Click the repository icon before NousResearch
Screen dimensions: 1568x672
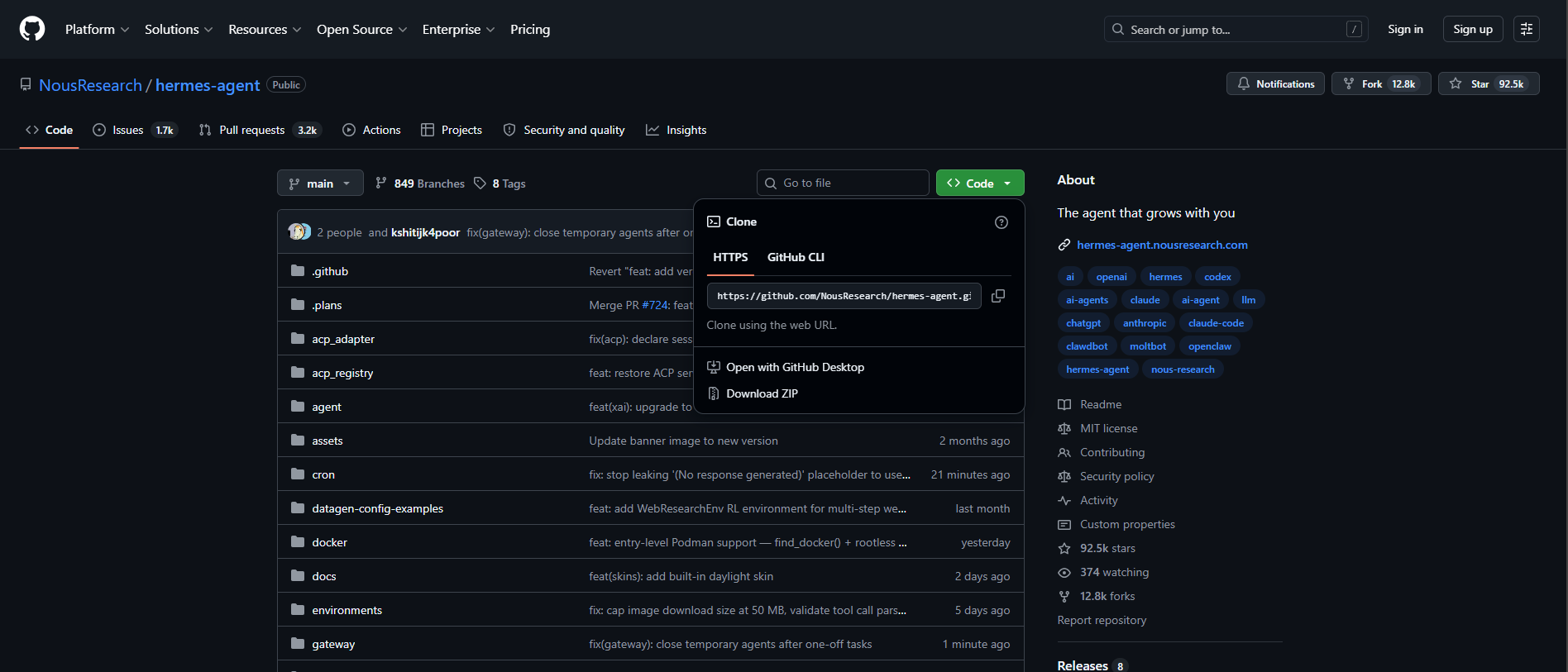pos(26,84)
